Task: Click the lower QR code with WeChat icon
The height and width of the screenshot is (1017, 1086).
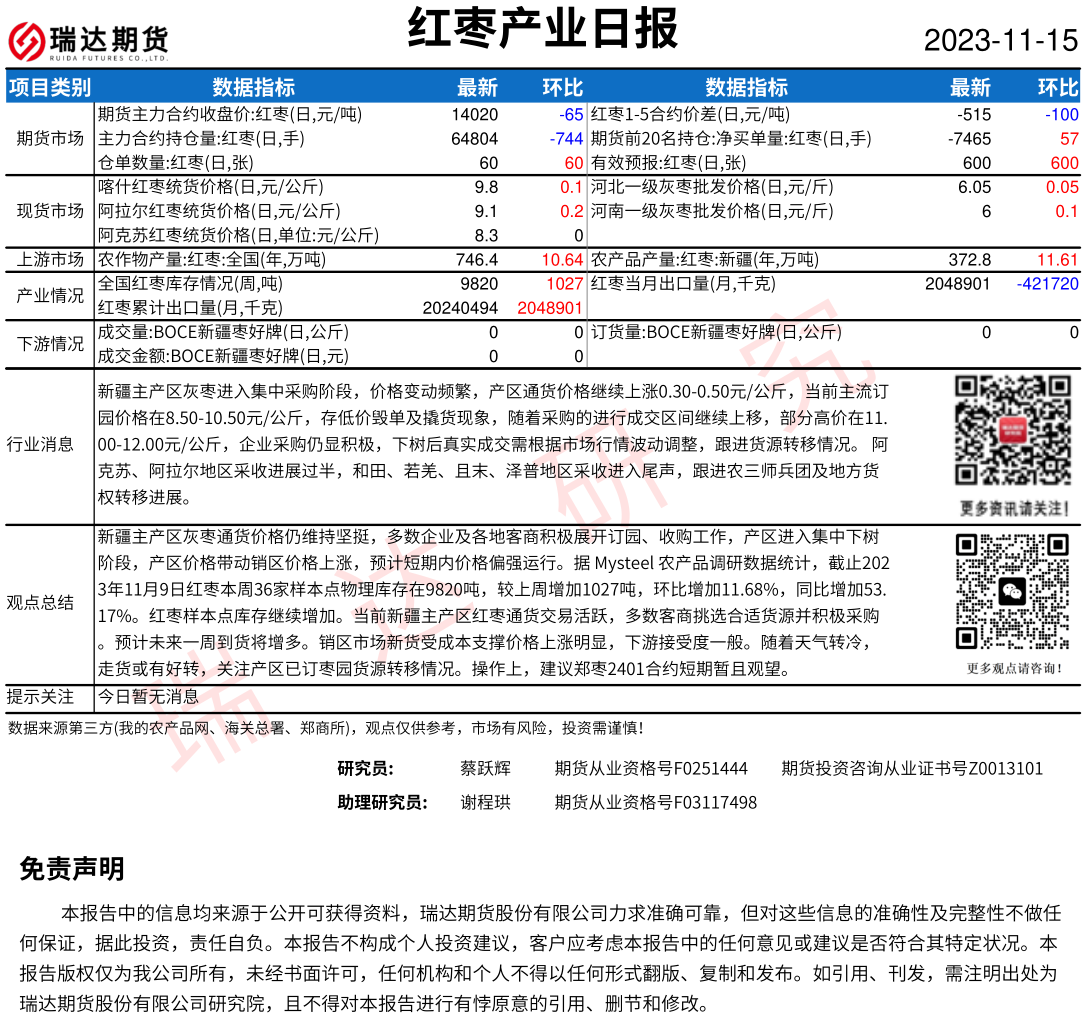Action: point(1012,592)
